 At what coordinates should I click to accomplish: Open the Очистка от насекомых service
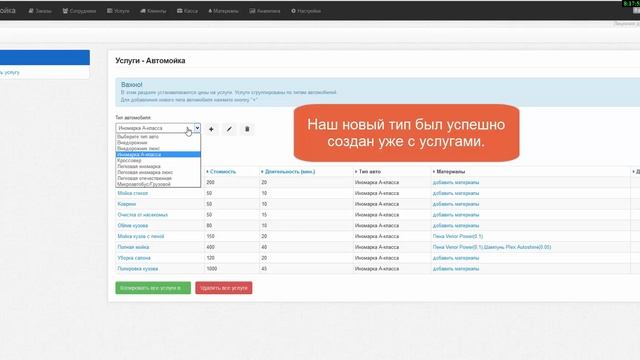point(142,215)
